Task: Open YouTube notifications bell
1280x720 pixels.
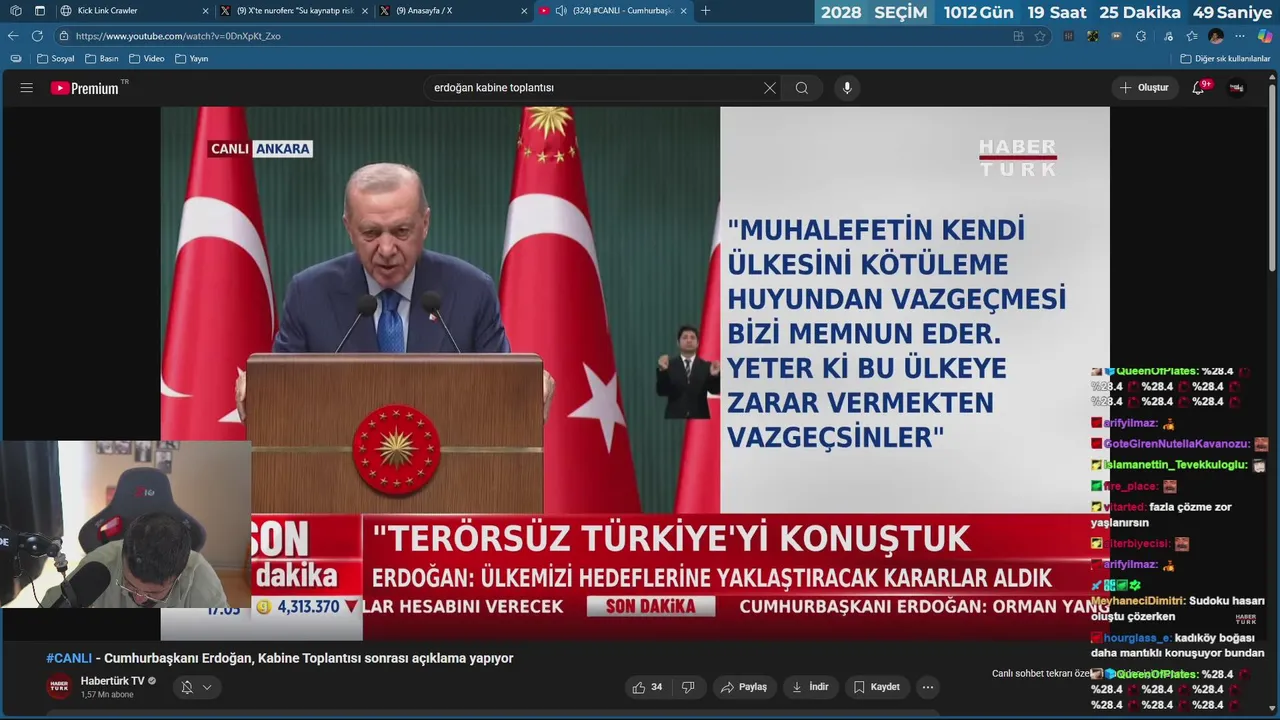Action: click(x=1198, y=88)
